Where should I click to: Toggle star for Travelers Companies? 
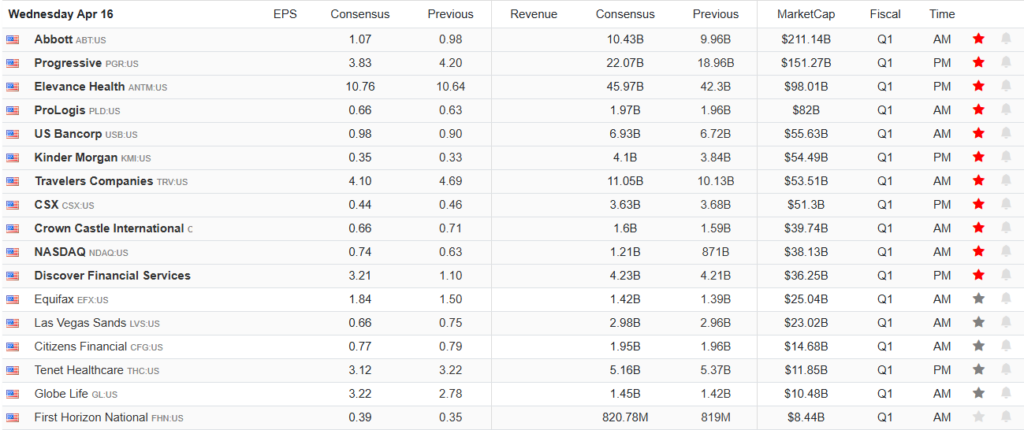(x=978, y=181)
